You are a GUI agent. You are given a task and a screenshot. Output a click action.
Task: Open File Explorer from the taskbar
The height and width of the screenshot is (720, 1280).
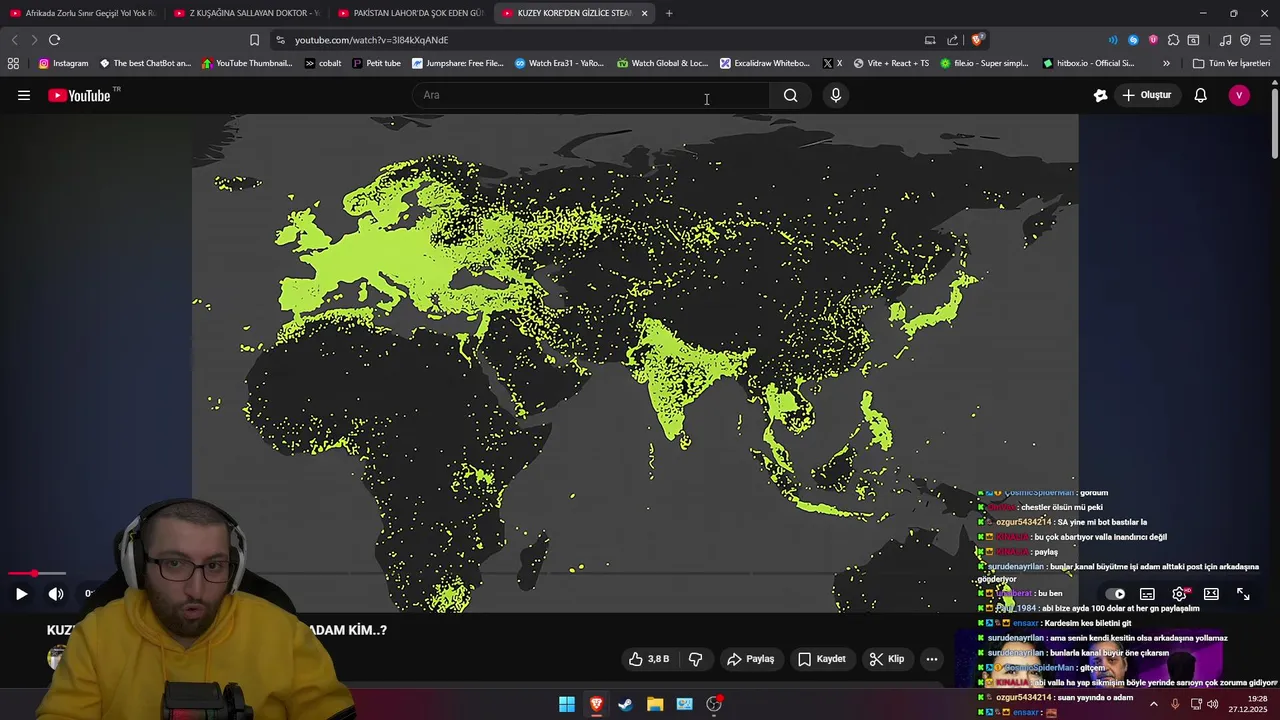tap(655, 704)
